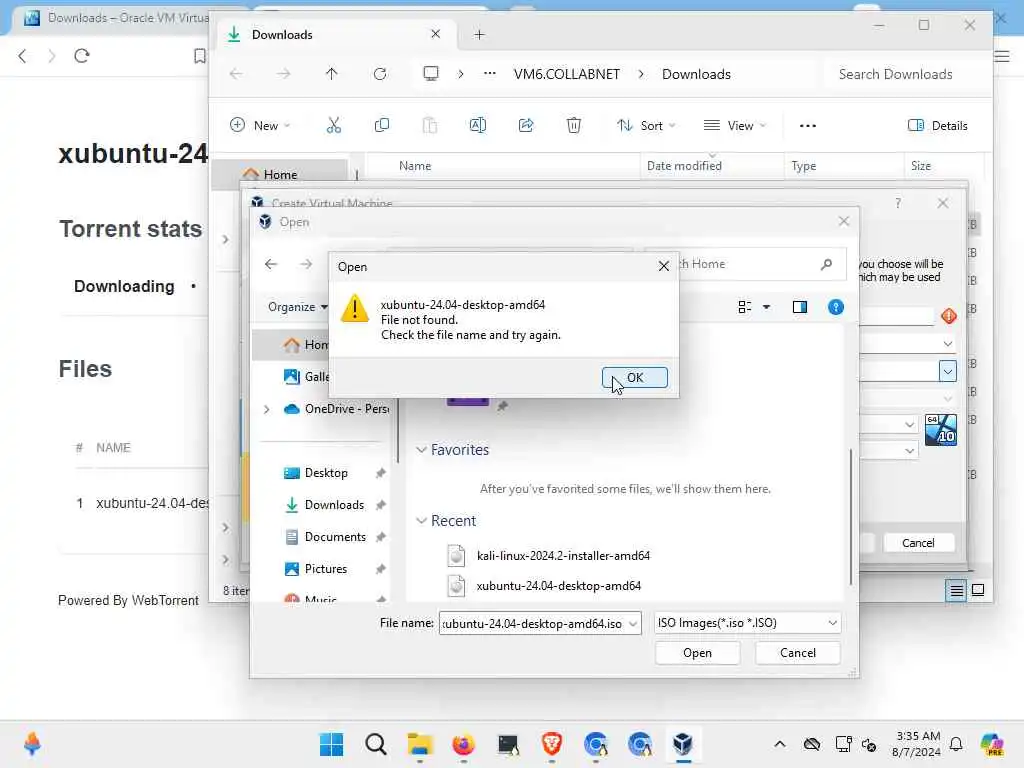Go forward in the Open dialog
Image resolution: width=1024 pixels, height=768 pixels.
(306, 264)
